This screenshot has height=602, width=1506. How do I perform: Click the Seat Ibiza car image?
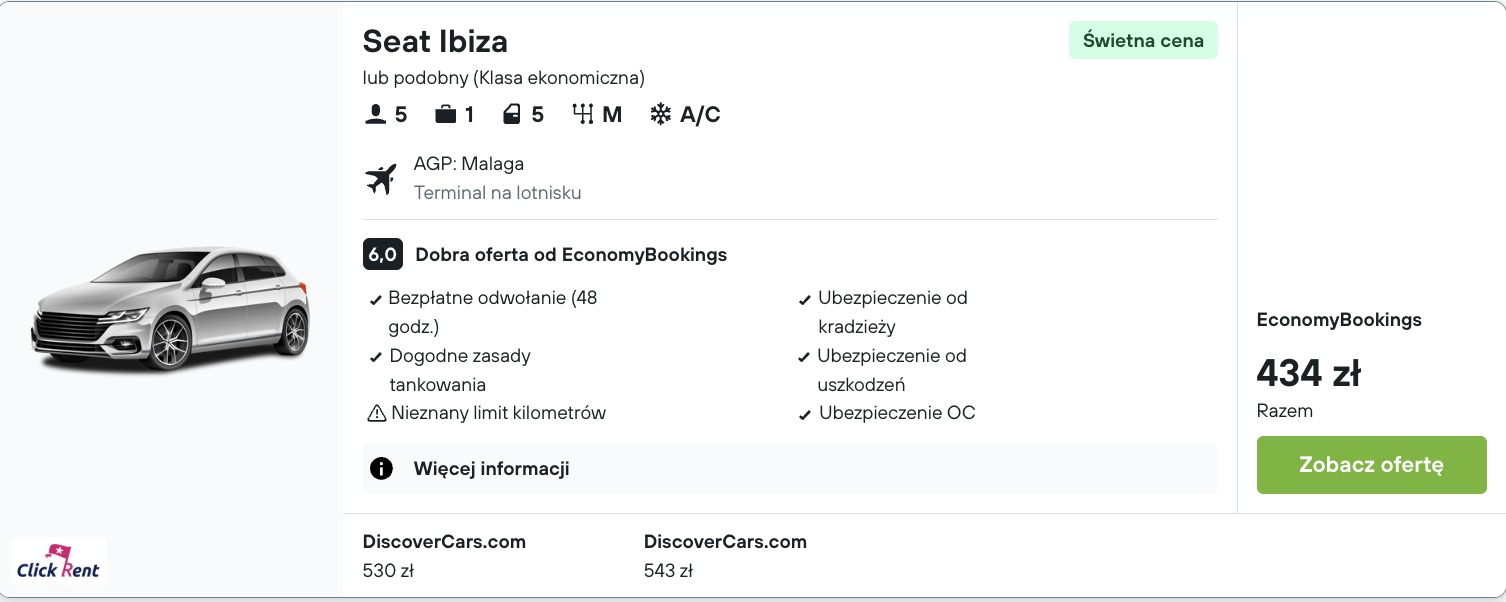(171, 309)
